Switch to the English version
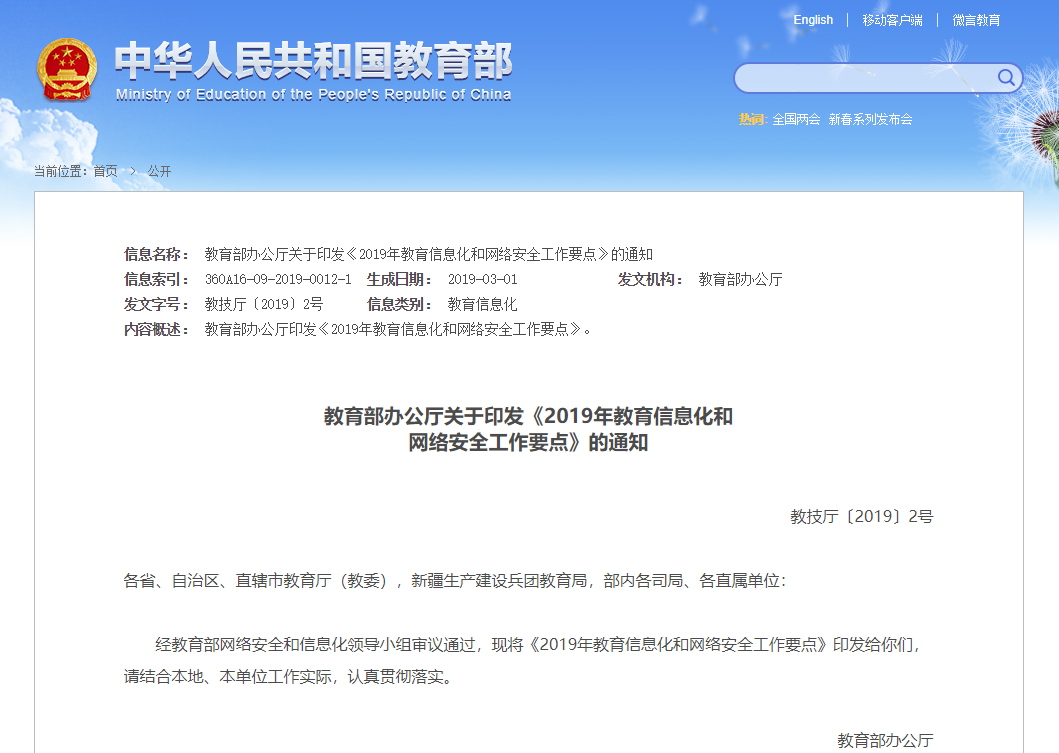This screenshot has height=753, width=1059. tap(813, 19)
